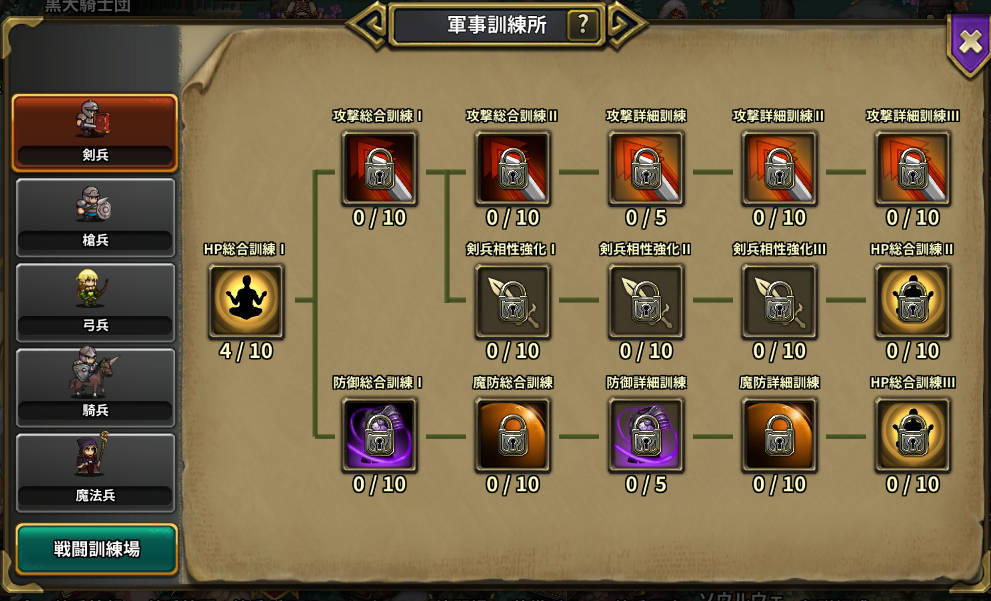This screenshot has width=991, height=601.
Task: Switch to the 魔法兵 mage tab
Action: coord(95,473)
